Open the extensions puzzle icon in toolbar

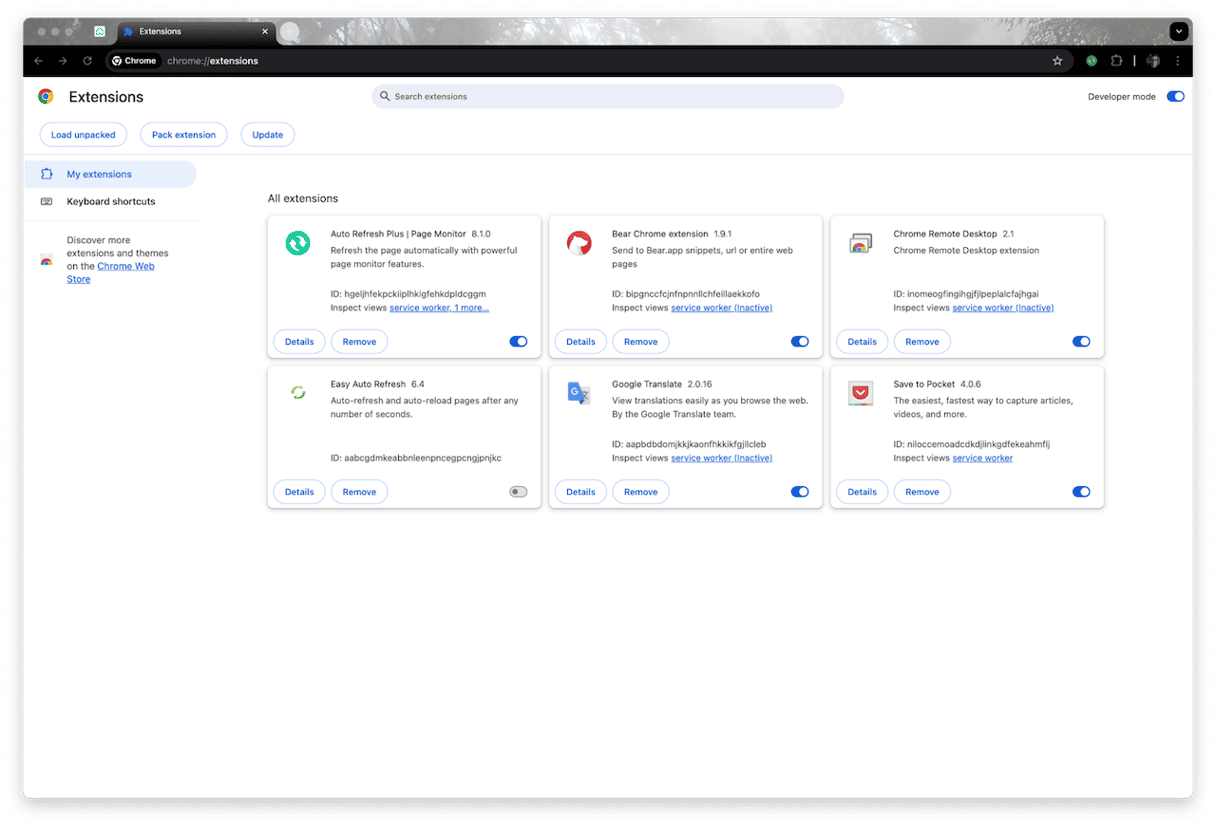[1117, 61]
